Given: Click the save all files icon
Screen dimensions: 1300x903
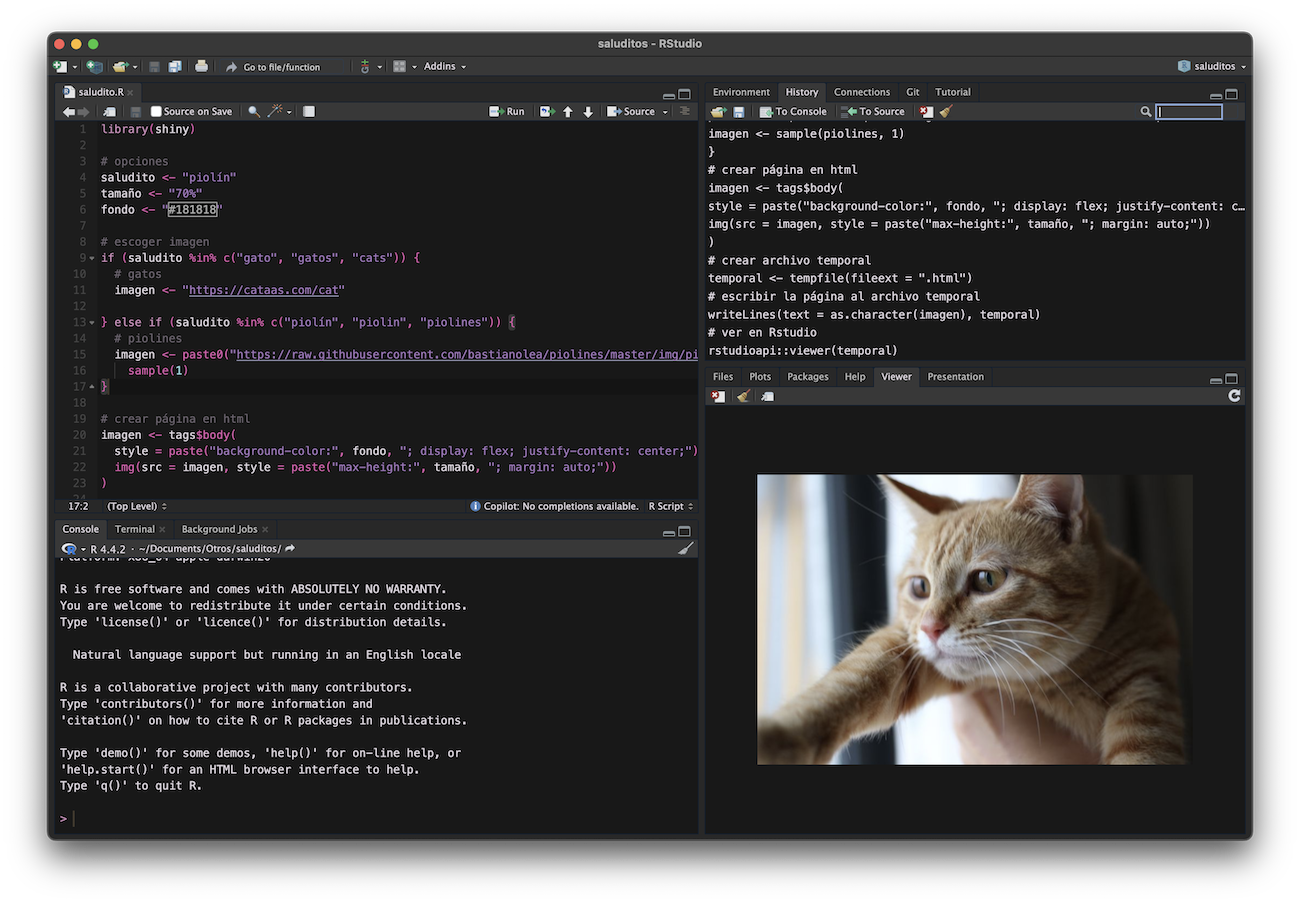Looking at the screenshot, I should (175, 67).
